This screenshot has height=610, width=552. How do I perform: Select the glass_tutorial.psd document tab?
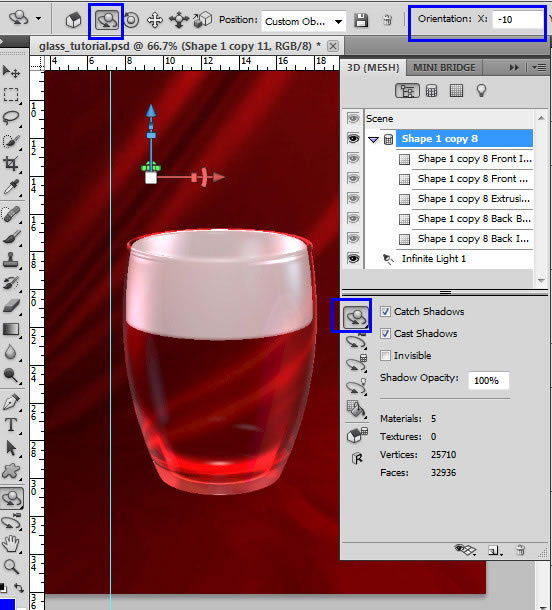180,46
